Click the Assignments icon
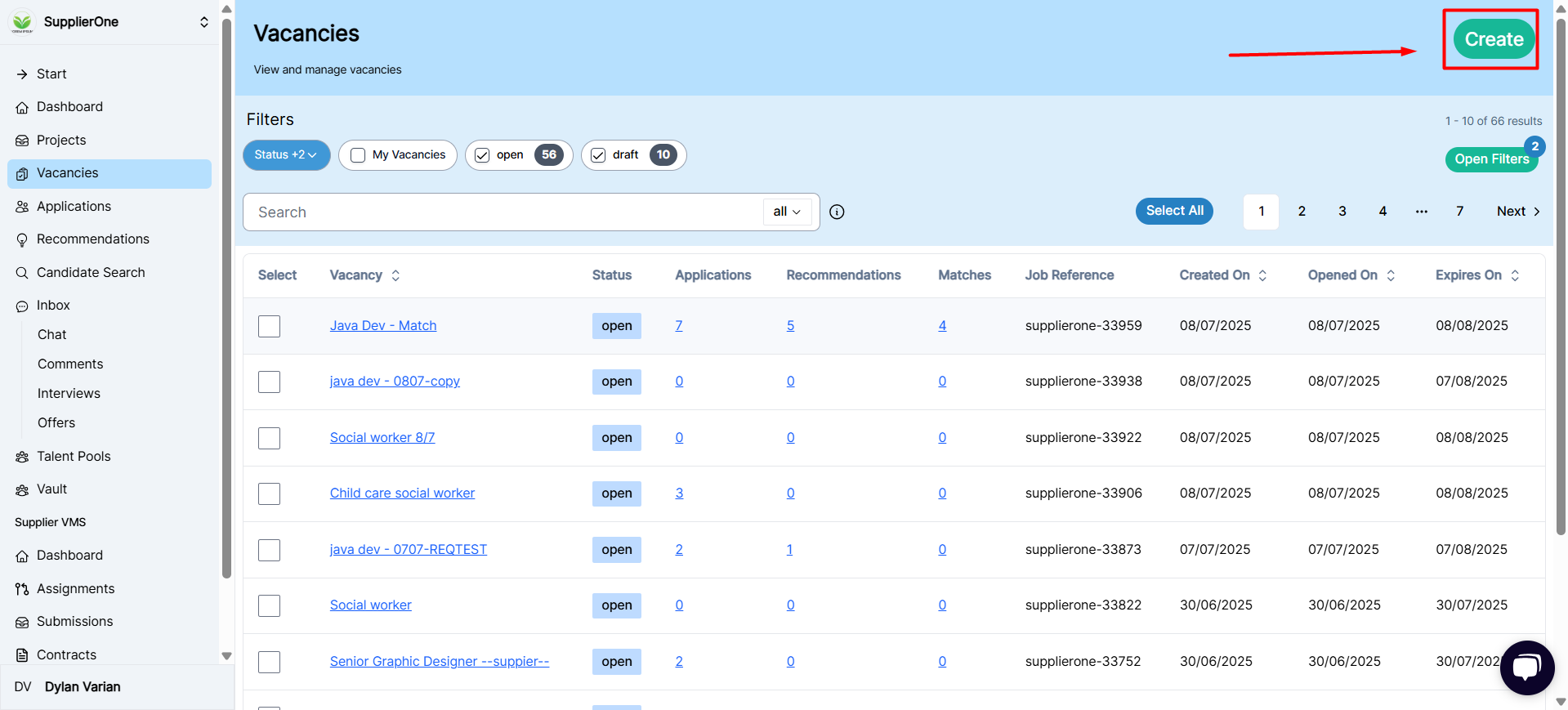Image resolution: width=1568 pixels, height=710 pixels. [x=22, y=589]
